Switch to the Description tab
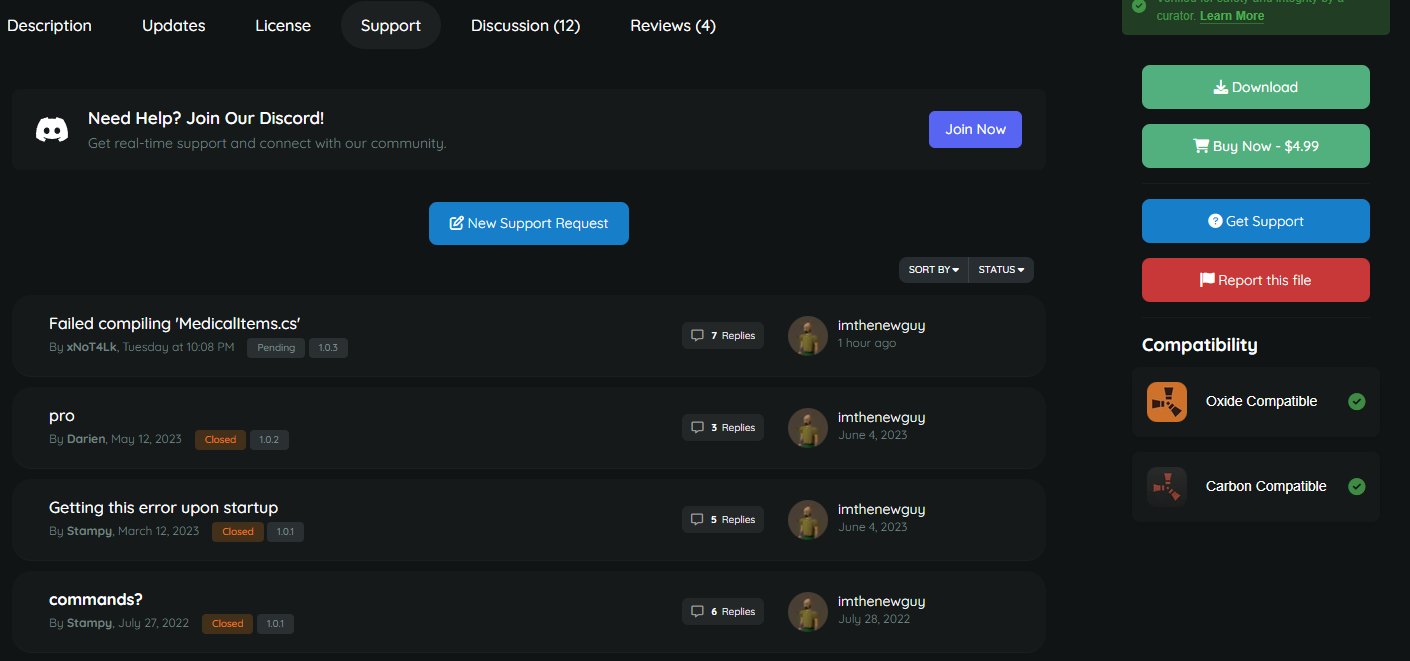The width and height of the screenshot is (1410, 661). (x=49, y=26)
